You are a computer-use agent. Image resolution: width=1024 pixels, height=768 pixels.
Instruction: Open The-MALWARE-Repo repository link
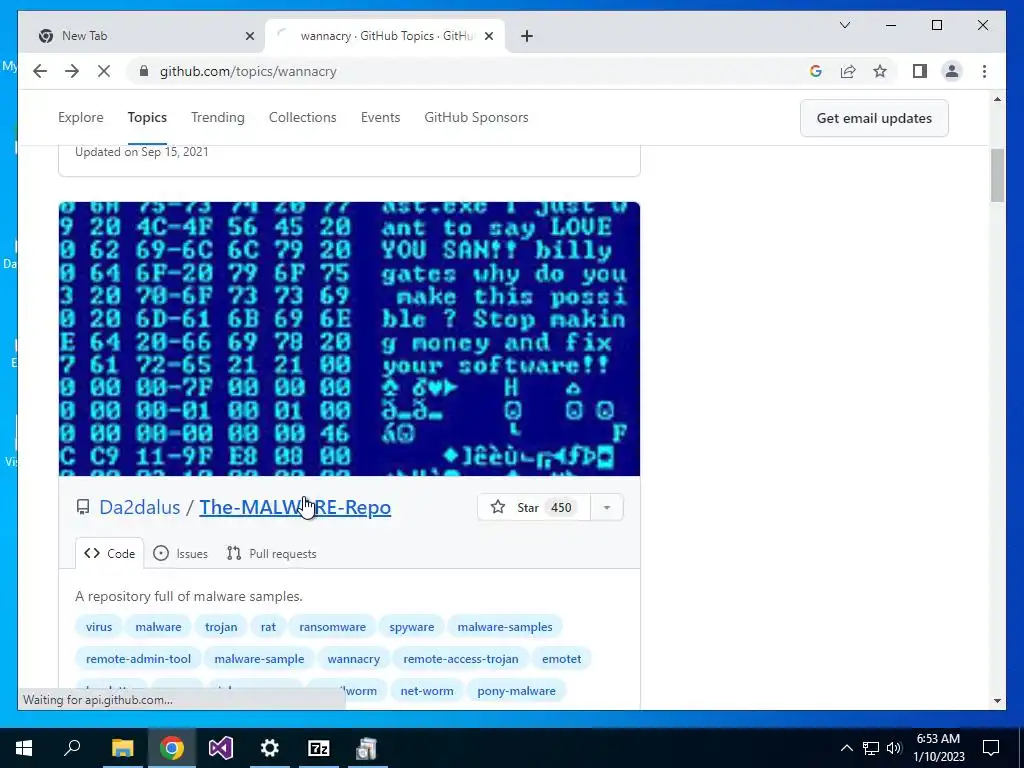pos(295,507)
